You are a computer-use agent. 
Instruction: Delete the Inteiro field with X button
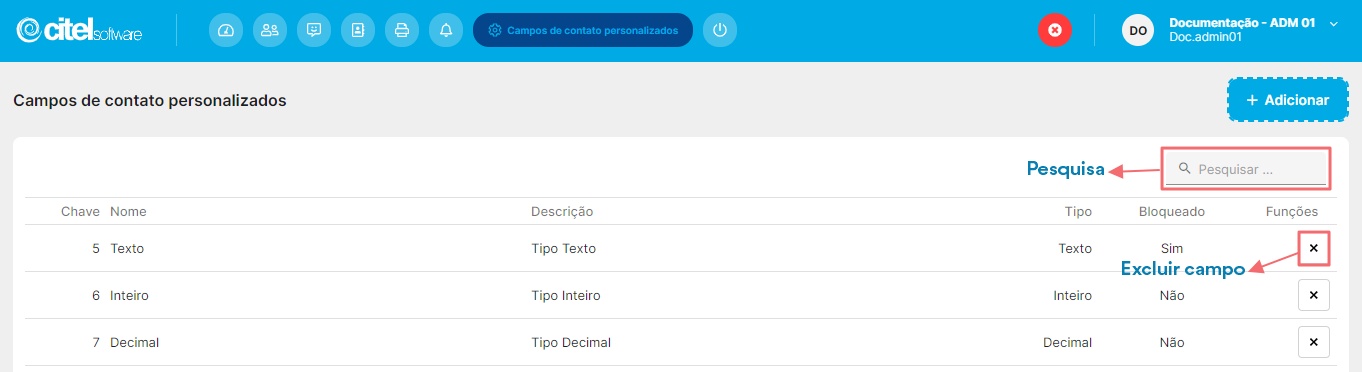coord(1314,295)
